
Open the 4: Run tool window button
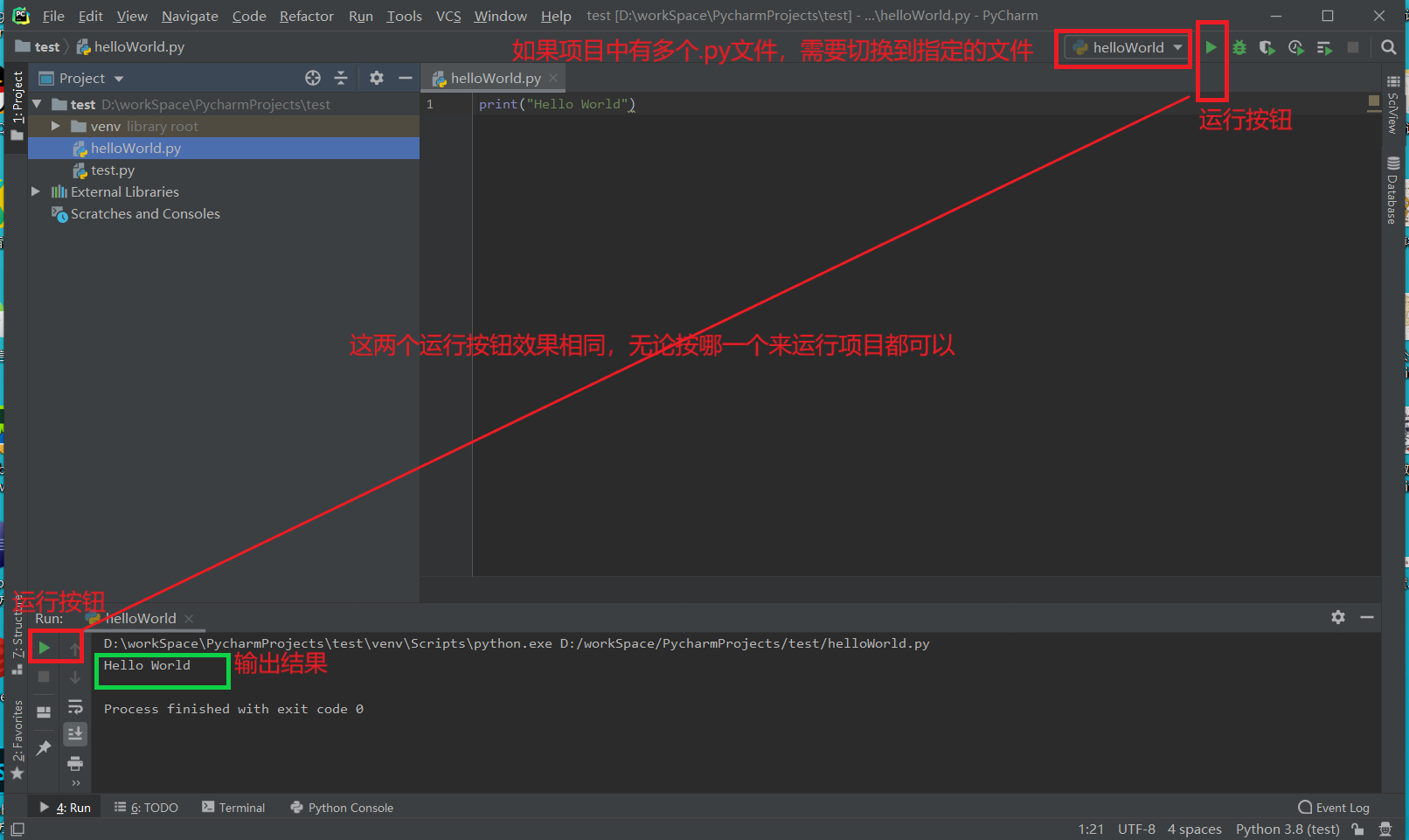pyautogui.click(x=66, y=808)
